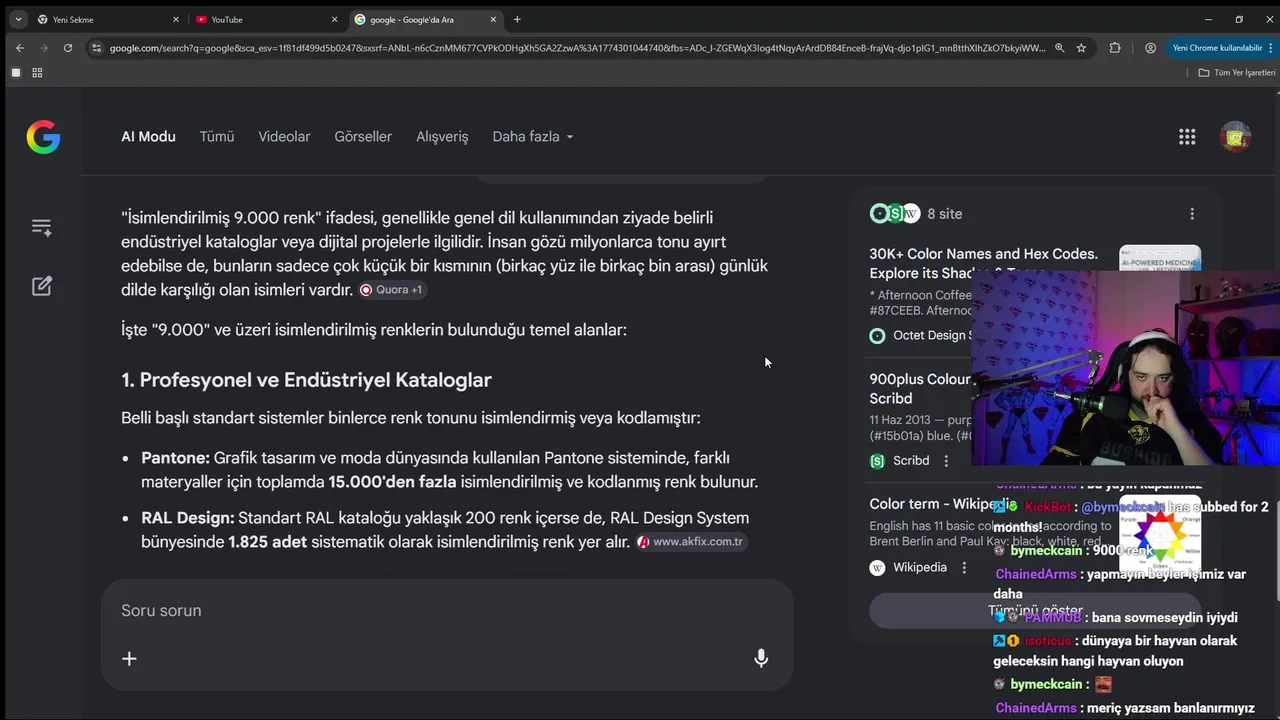The height and width of the screenshot is (720, 1280).
Task: Reload the page
Action: click(x=68, y=48)
